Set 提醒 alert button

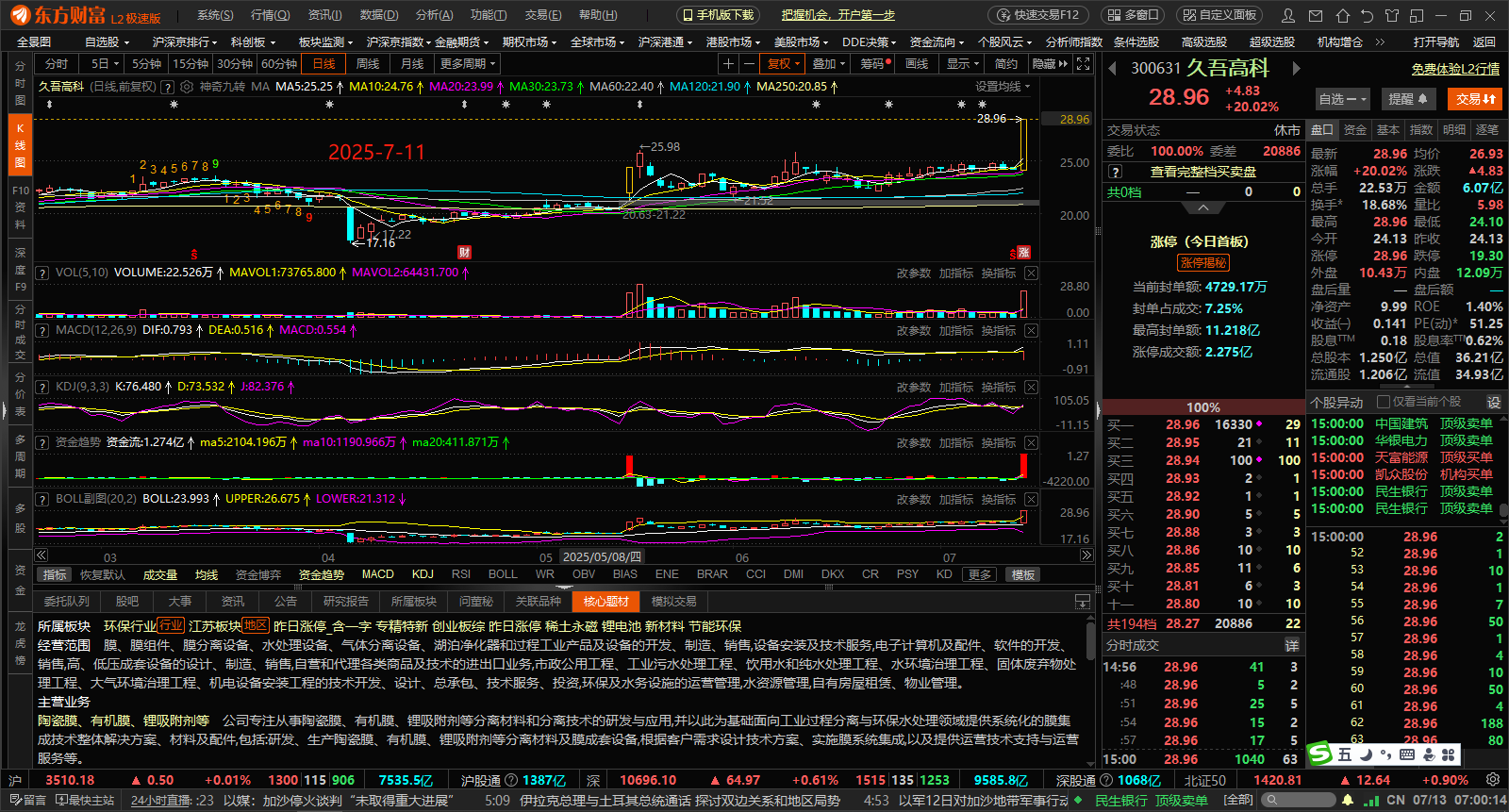(1409, 99)
